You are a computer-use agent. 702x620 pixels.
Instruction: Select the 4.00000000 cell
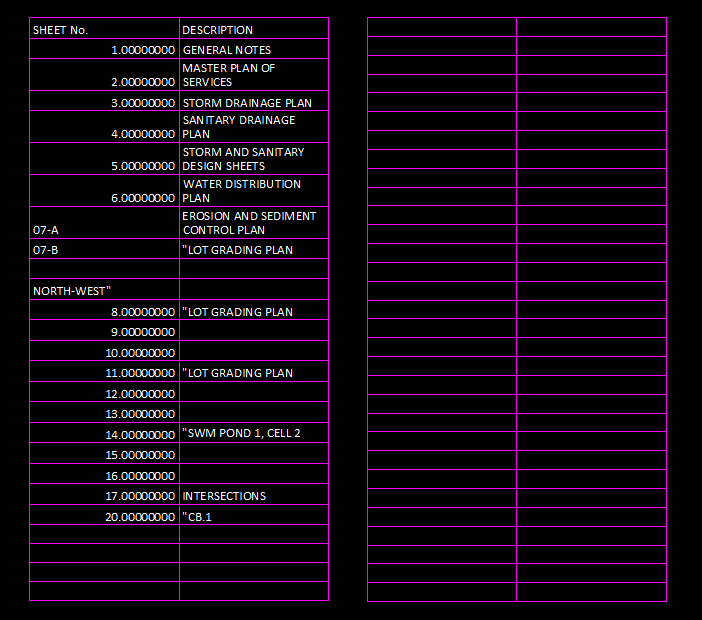point(104,127)
